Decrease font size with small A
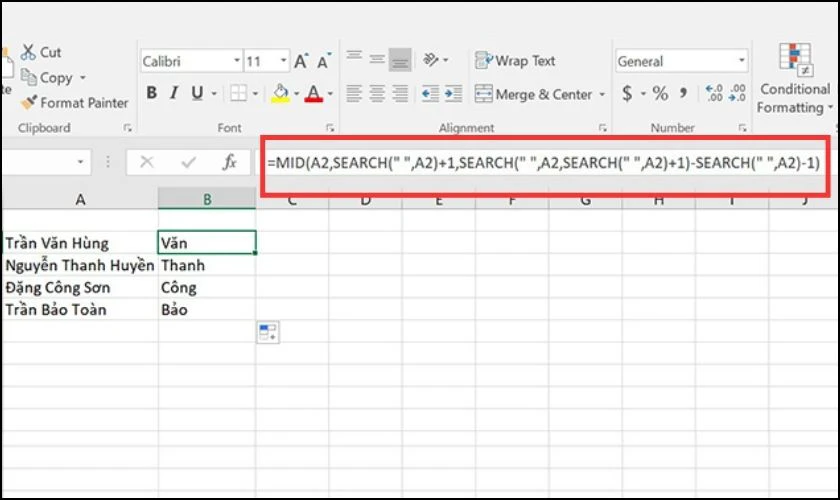Image resolution: width=840 pixels, height=500 pixels. [323, 61]
